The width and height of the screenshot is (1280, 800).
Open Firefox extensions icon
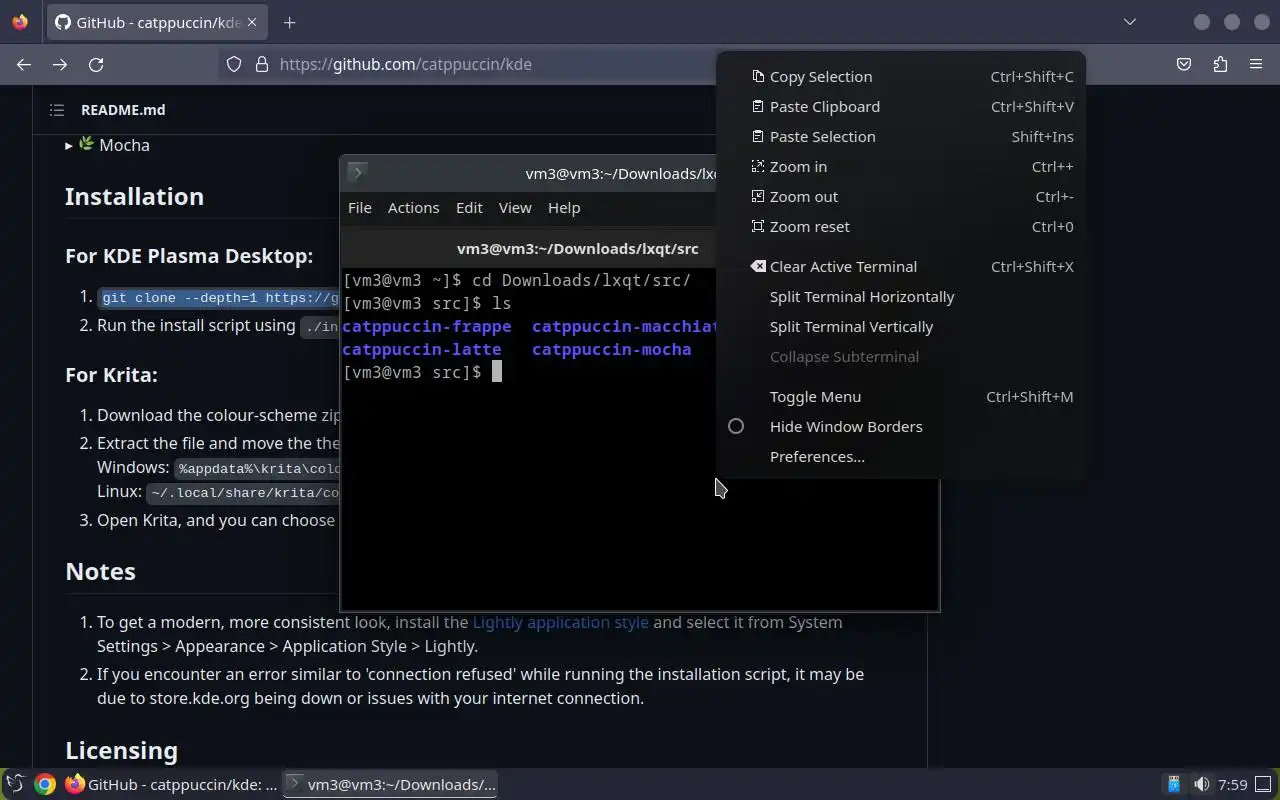[1220, 64]
